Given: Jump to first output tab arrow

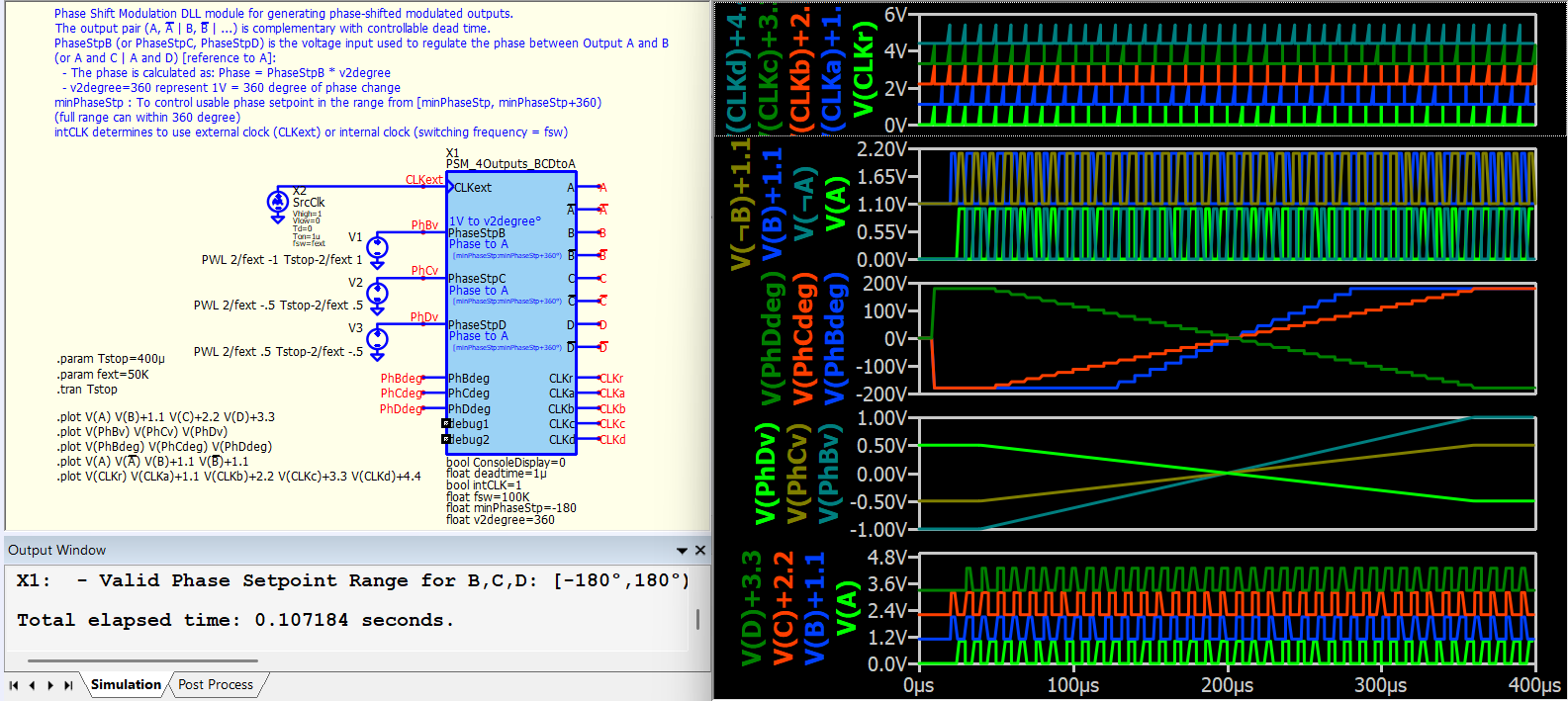Looking at the screenshot, I should tap(14, 685).
